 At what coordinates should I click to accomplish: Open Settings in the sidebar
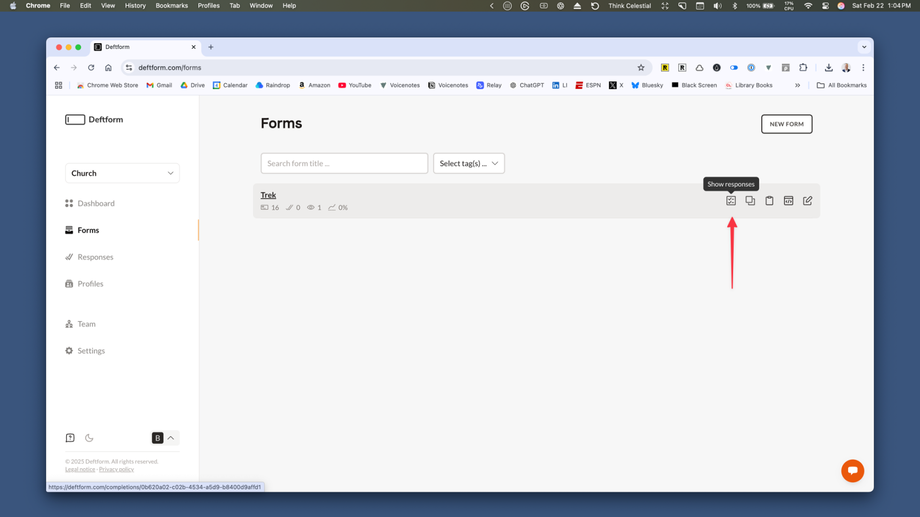85,351
